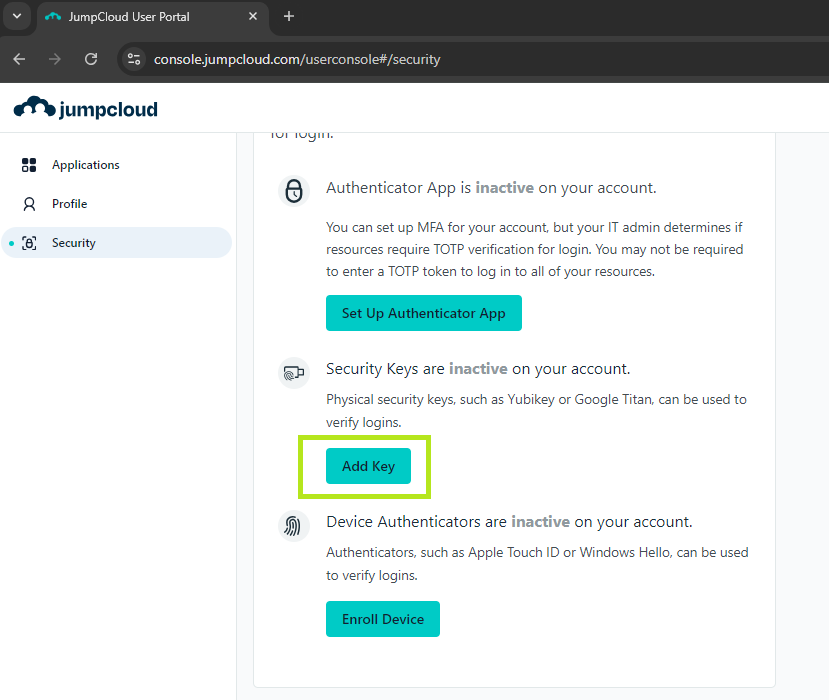
Task: Reload the page with the refresh icon
Action: 91,59
